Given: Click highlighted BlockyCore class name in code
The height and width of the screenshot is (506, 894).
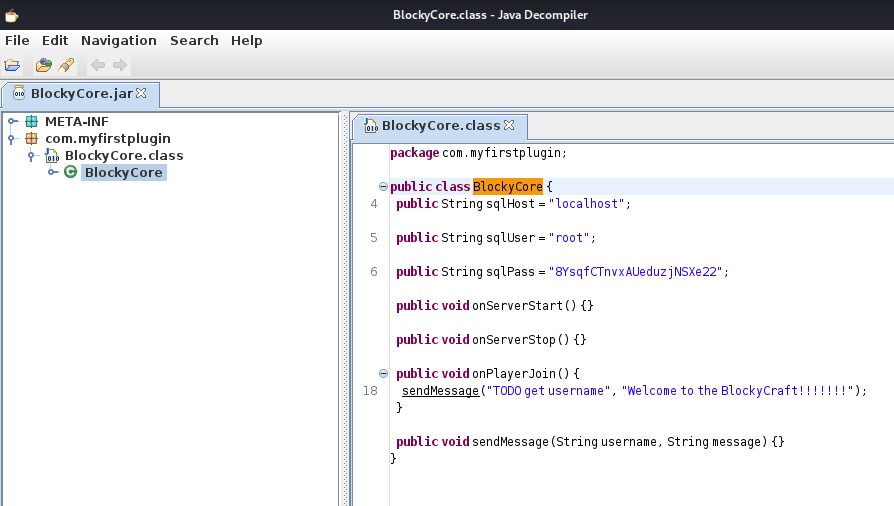Looking at the screenshot, I should click(507, 187).
